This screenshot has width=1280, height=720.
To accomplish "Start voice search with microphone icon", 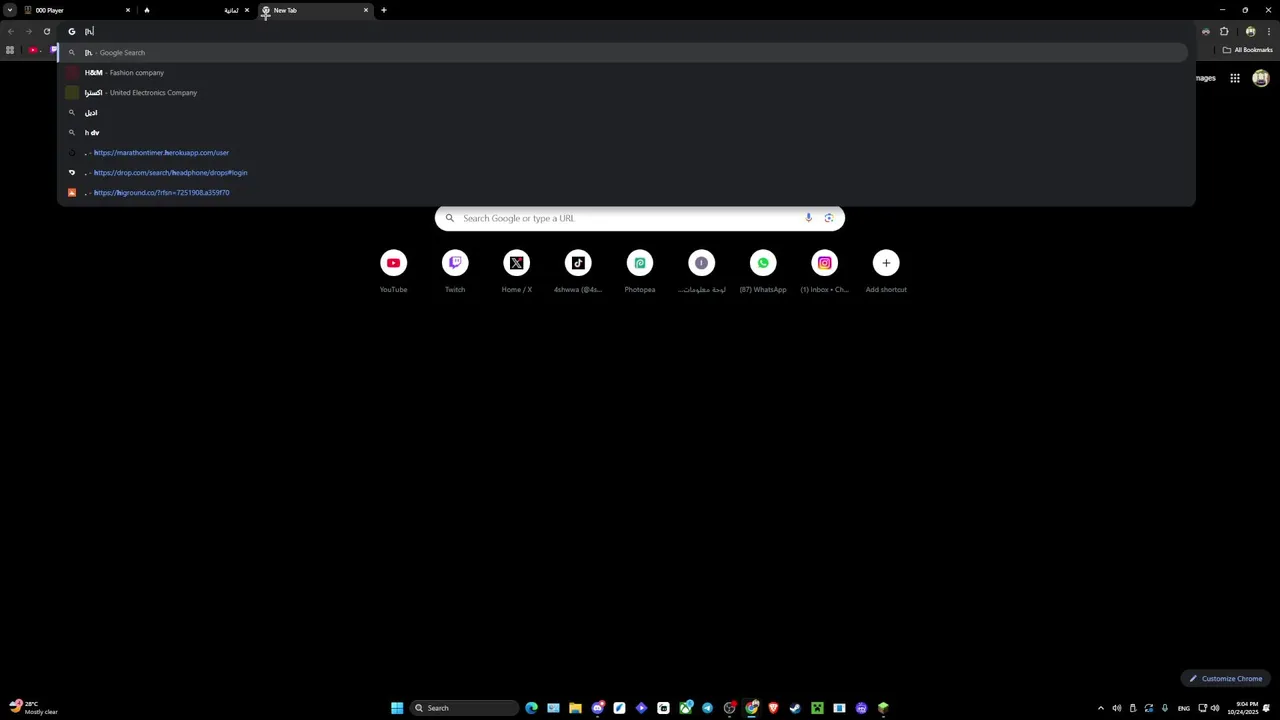I will click(x=809, y=218).
